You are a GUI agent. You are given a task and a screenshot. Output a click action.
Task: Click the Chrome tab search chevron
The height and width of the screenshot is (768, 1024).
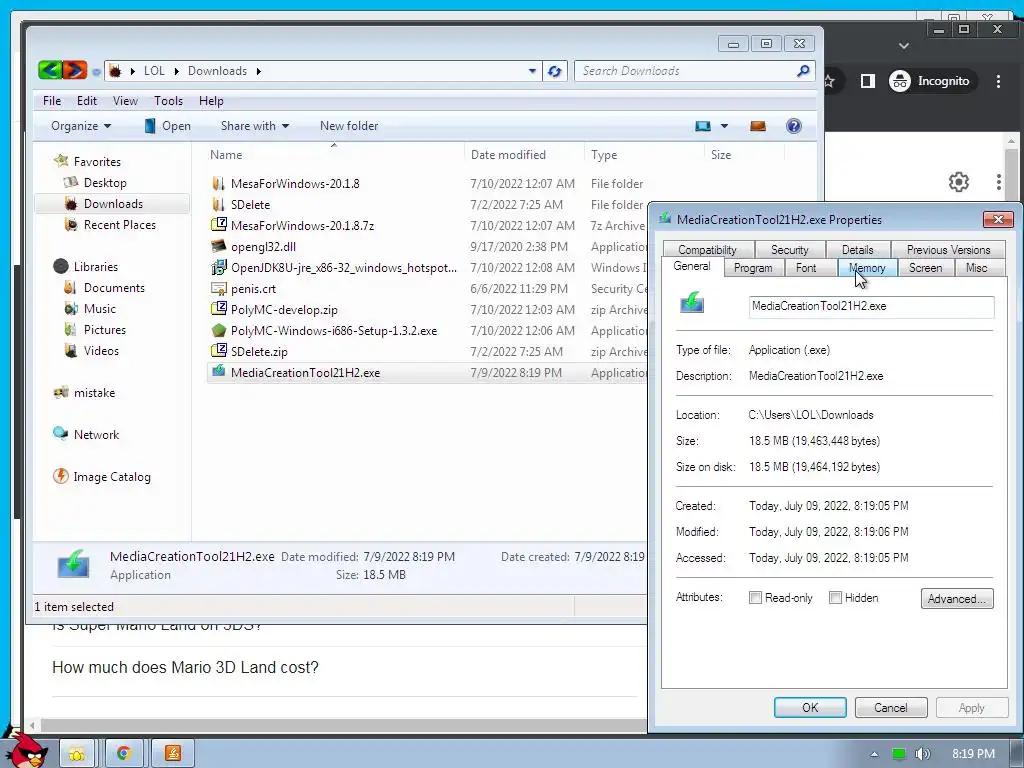click(x=904, y=46)
